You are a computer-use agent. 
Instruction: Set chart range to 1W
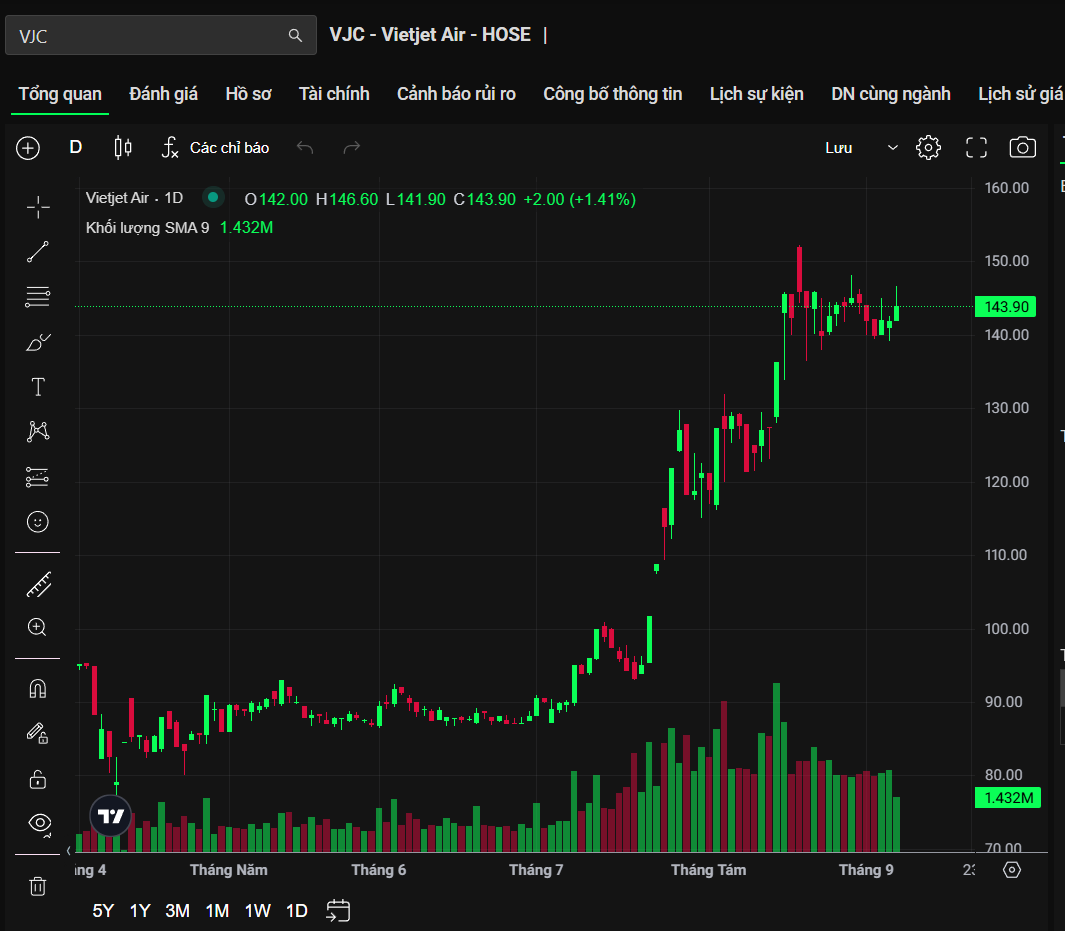click(x=257, y=911)
